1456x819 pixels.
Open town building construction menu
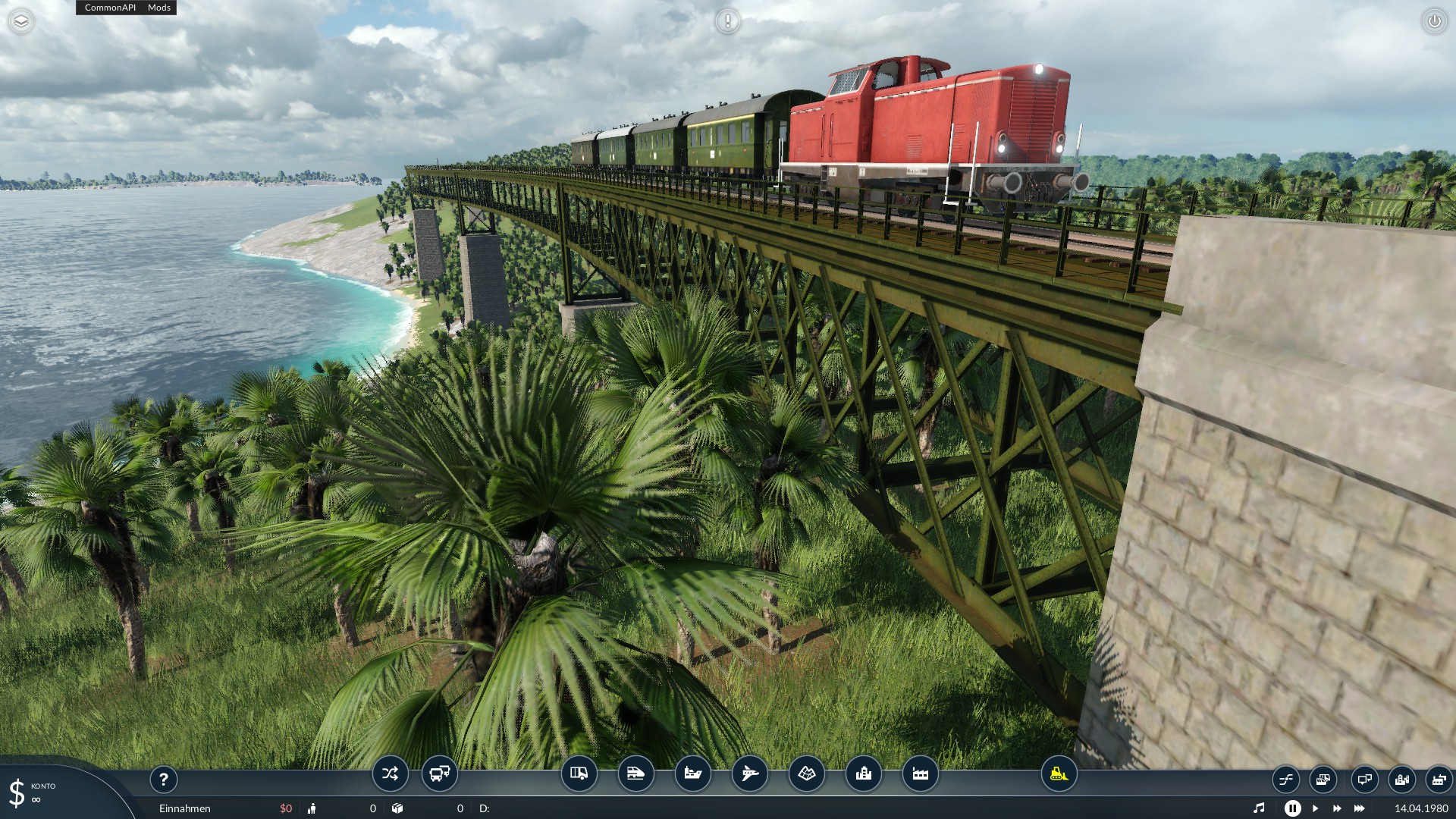tap(863, 774)
